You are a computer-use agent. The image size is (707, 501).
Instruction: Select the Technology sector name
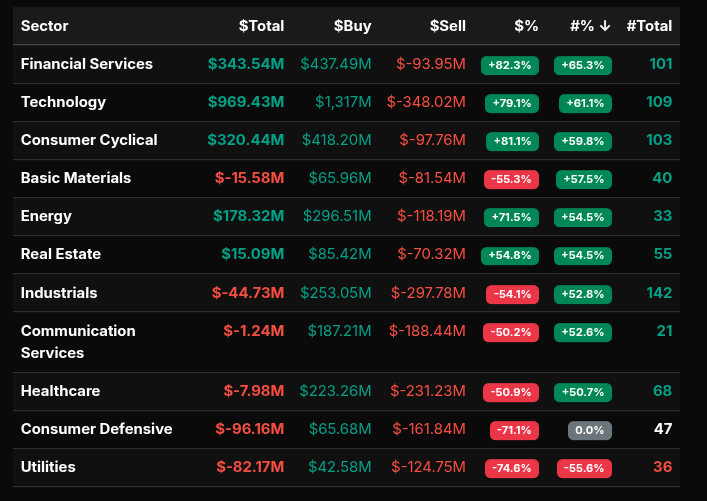pyautogui.click(x=63, y=102)
